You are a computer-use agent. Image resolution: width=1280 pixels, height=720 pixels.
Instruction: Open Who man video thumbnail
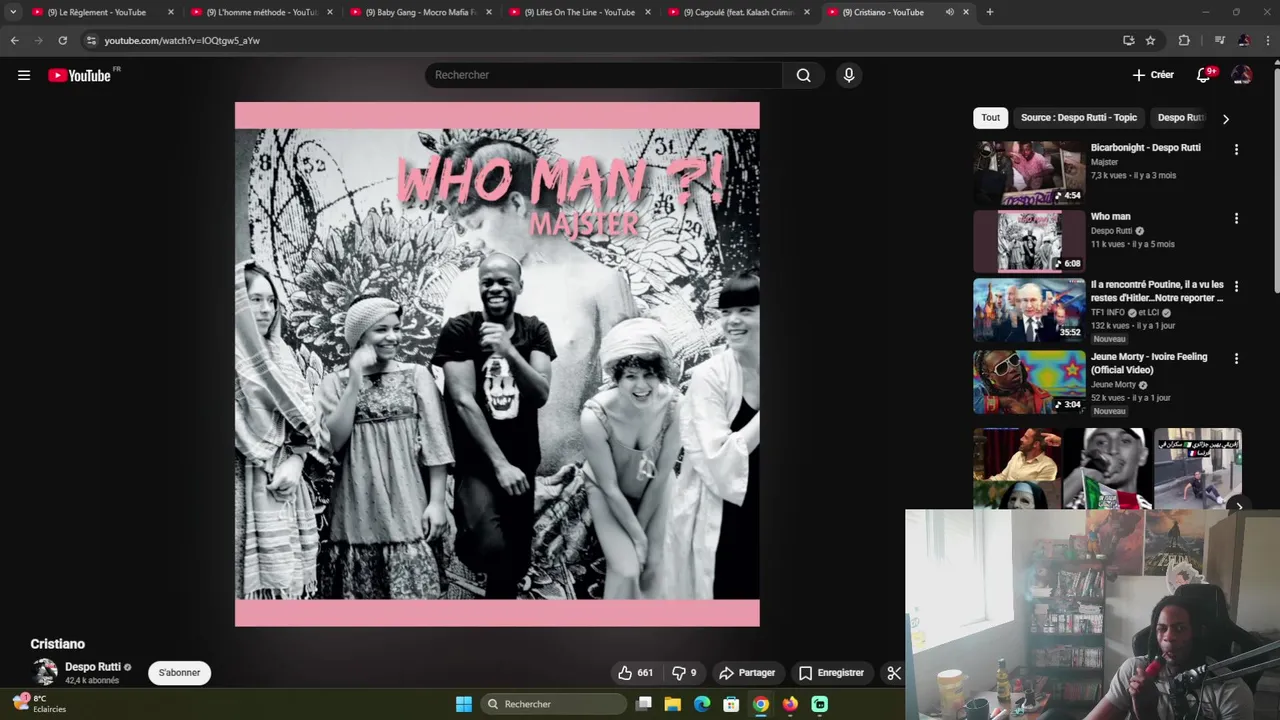(1029, 241)
